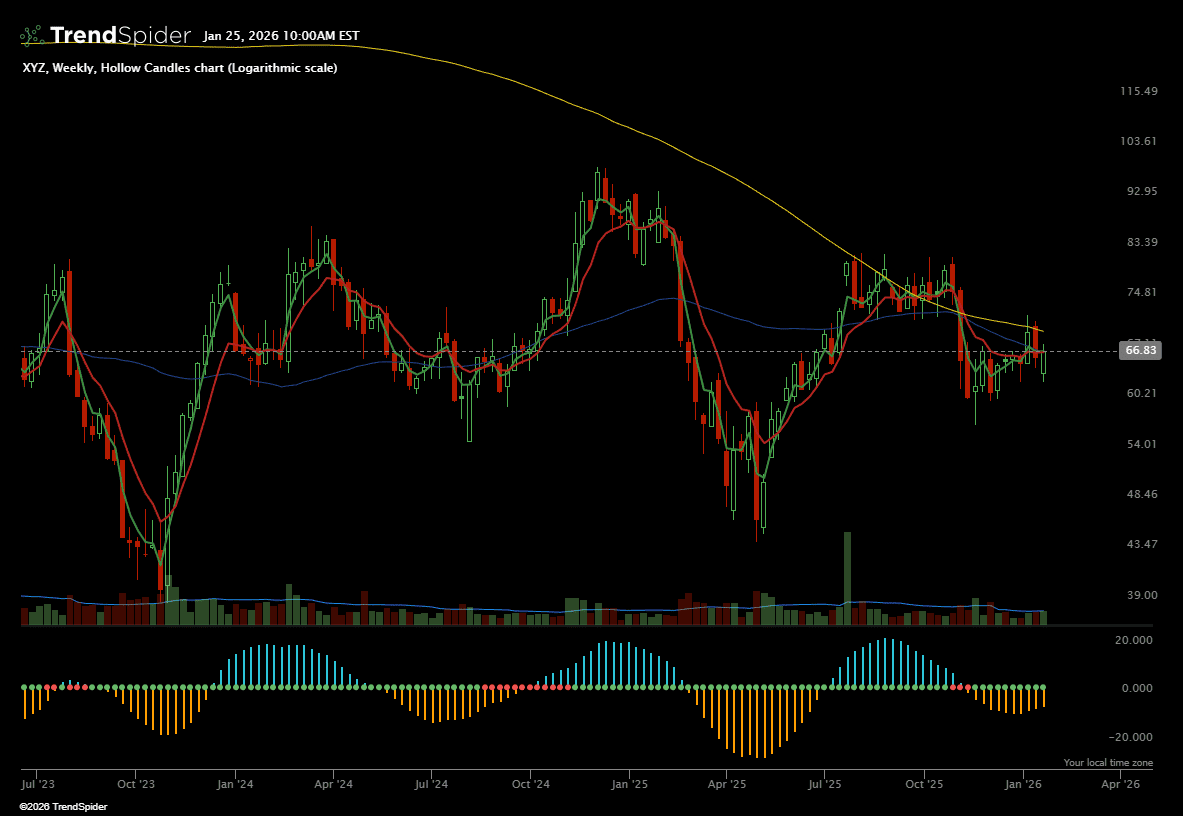Click the 83.39 price axis label

pyautogui.click(x=1139, y=242)
